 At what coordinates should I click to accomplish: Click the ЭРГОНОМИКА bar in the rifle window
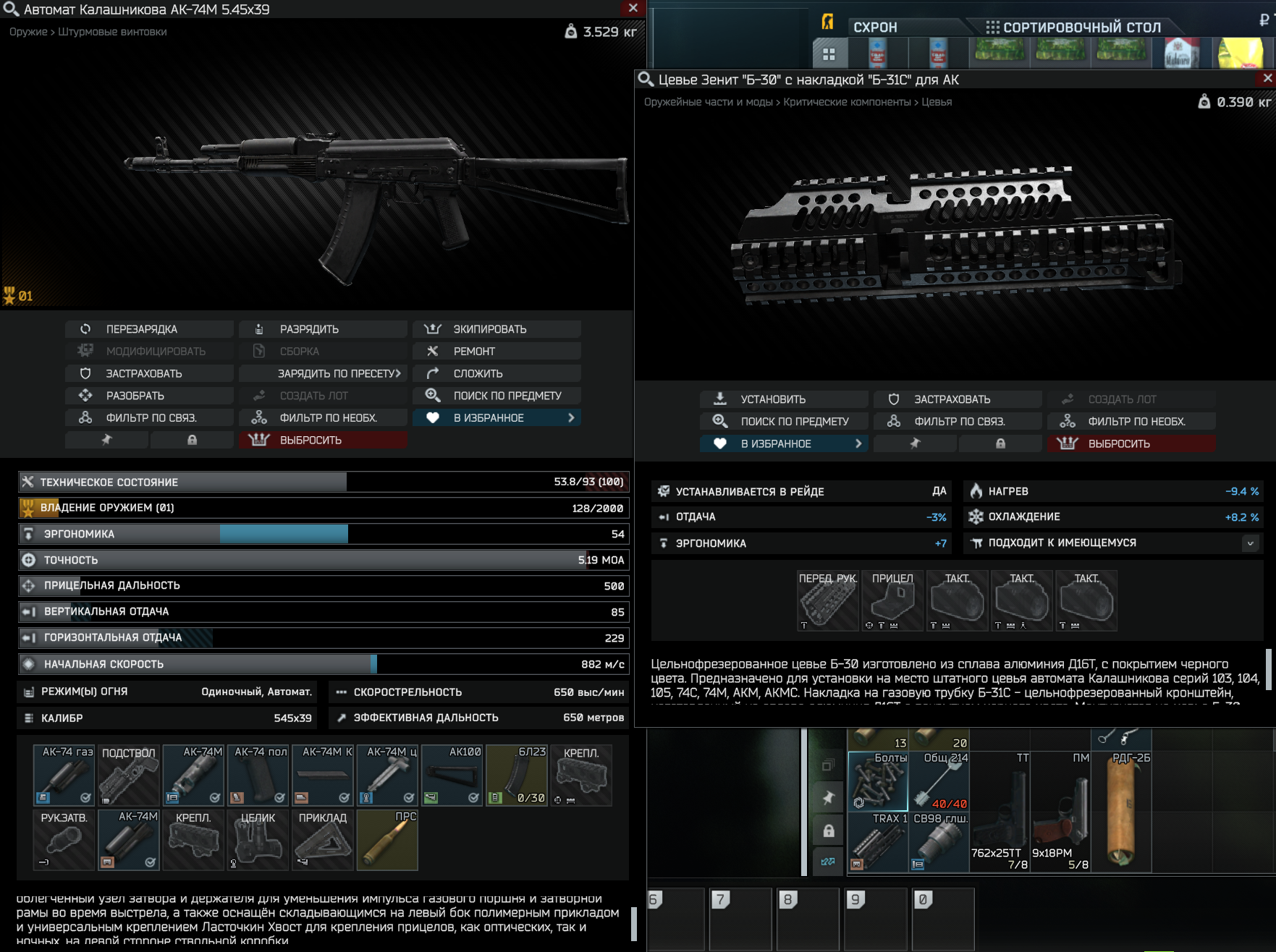324,534
